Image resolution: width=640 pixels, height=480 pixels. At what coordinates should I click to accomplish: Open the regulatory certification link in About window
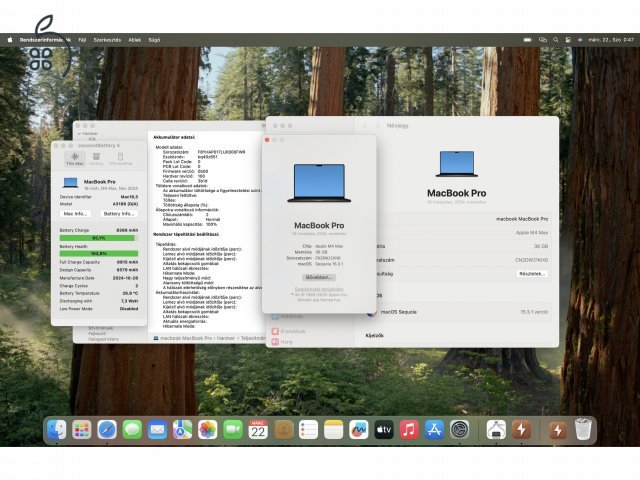pos(319,289)
